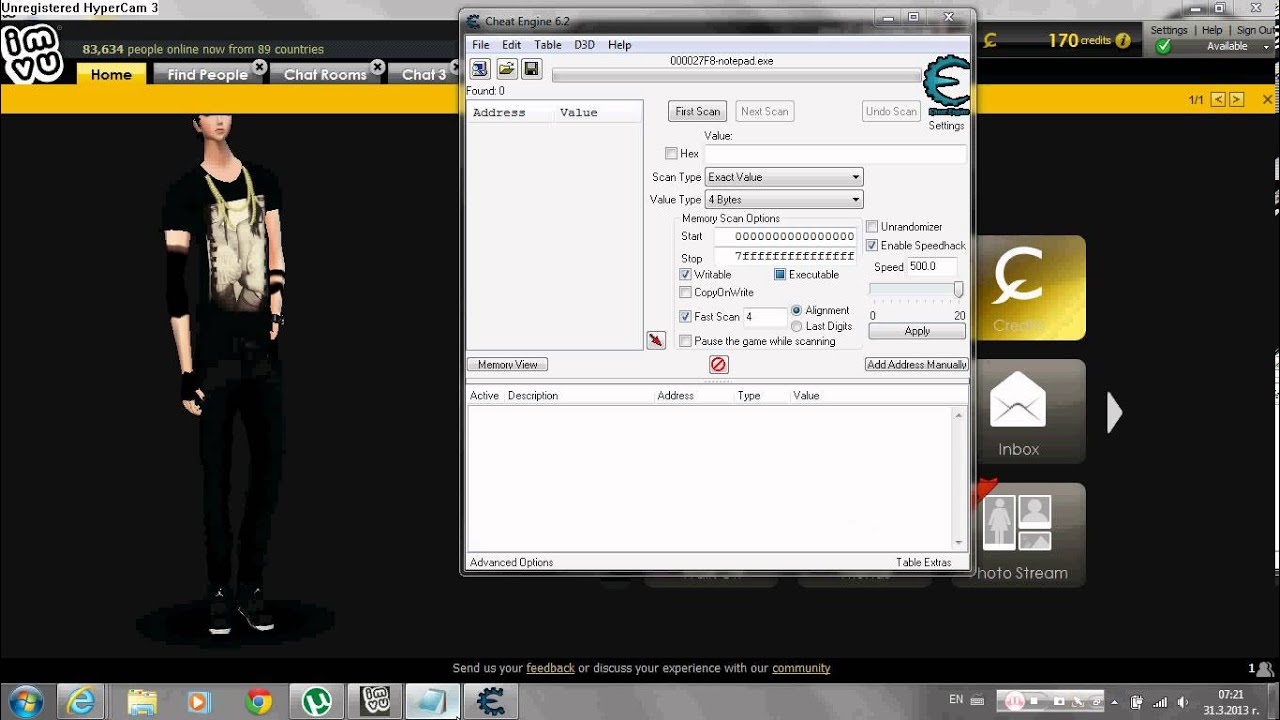This screenshot has height=720, width=1280.
Task: Click the Start address field
Action: [x=785, y=236]
